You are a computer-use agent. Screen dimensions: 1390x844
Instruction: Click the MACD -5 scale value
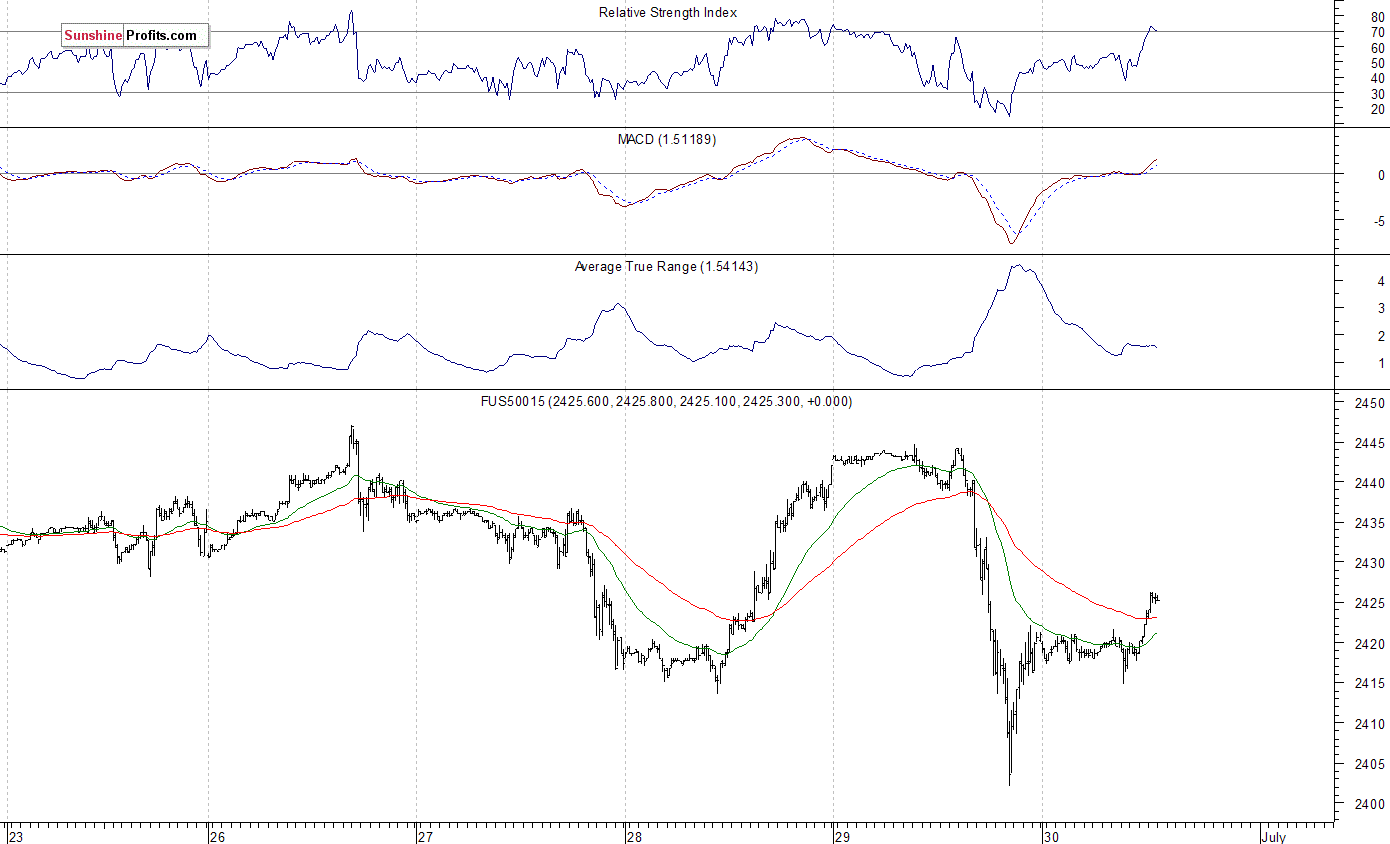tap(1379, 221)
